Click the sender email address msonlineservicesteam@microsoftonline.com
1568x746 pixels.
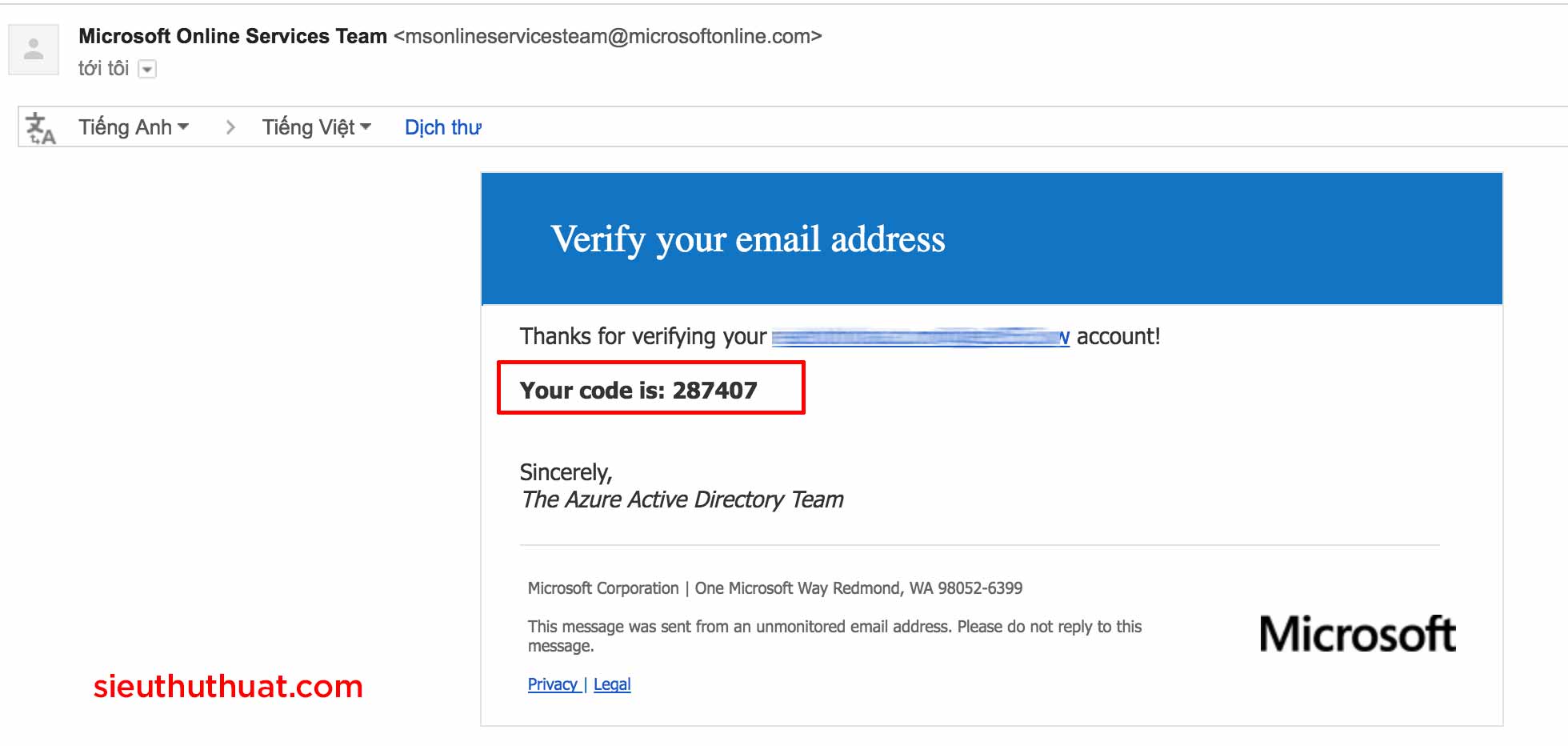tap(608, 36)
